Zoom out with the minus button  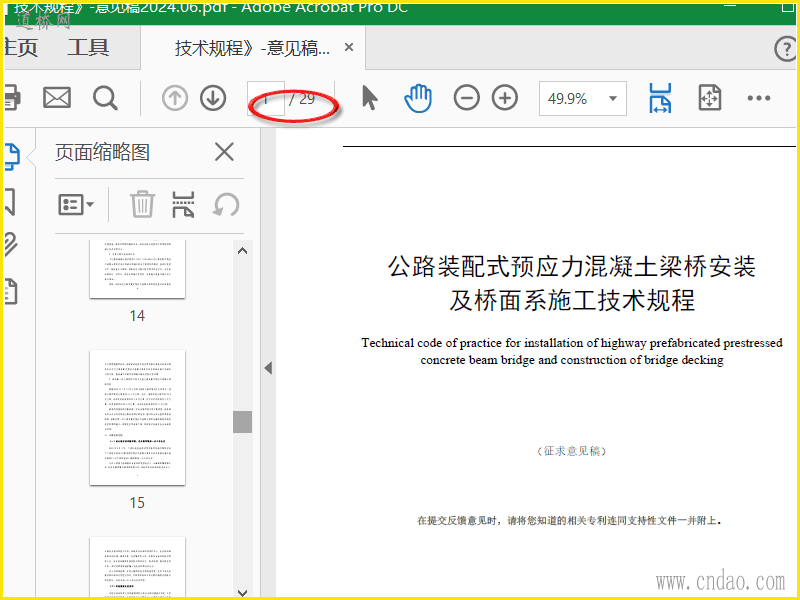[x=467, y=98]
